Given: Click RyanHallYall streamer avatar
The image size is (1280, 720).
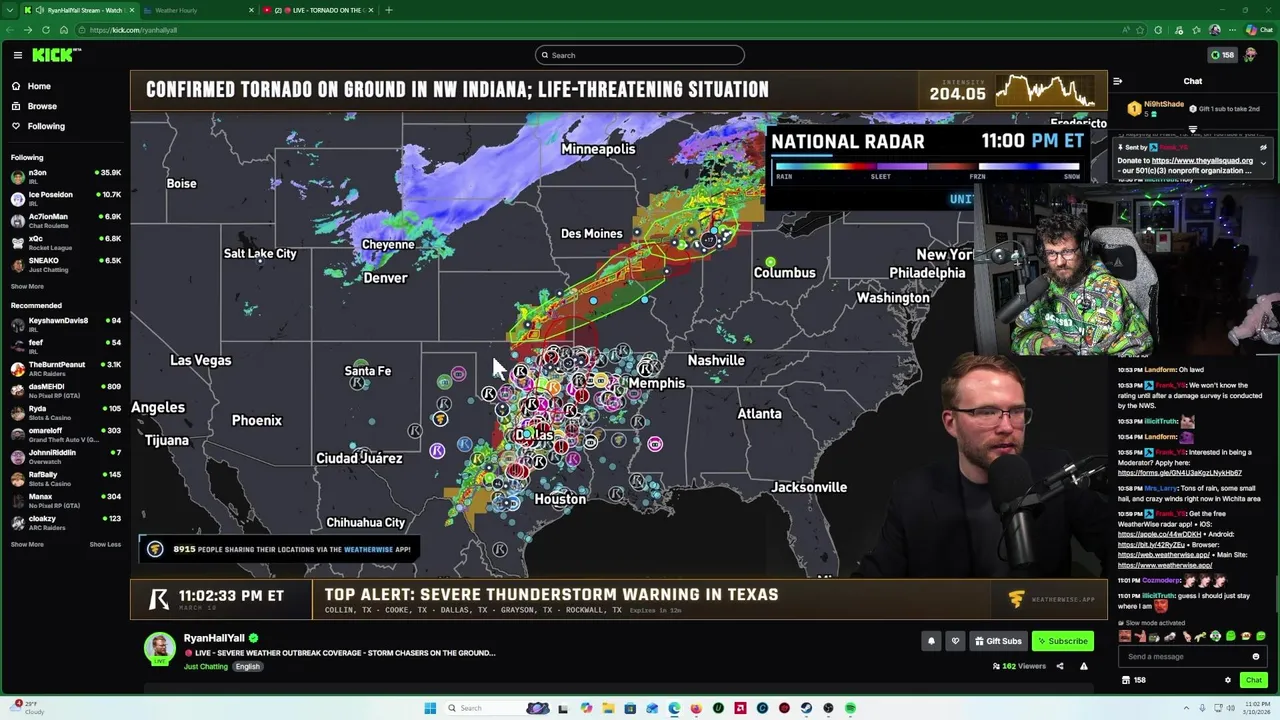Looking at the screenshot, I should tap(159, 648).
